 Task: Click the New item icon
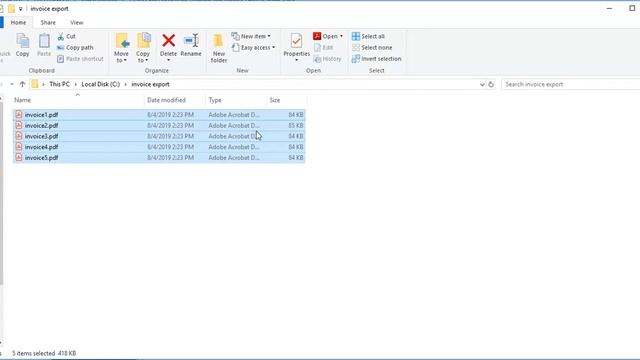[x=236, y=36]
